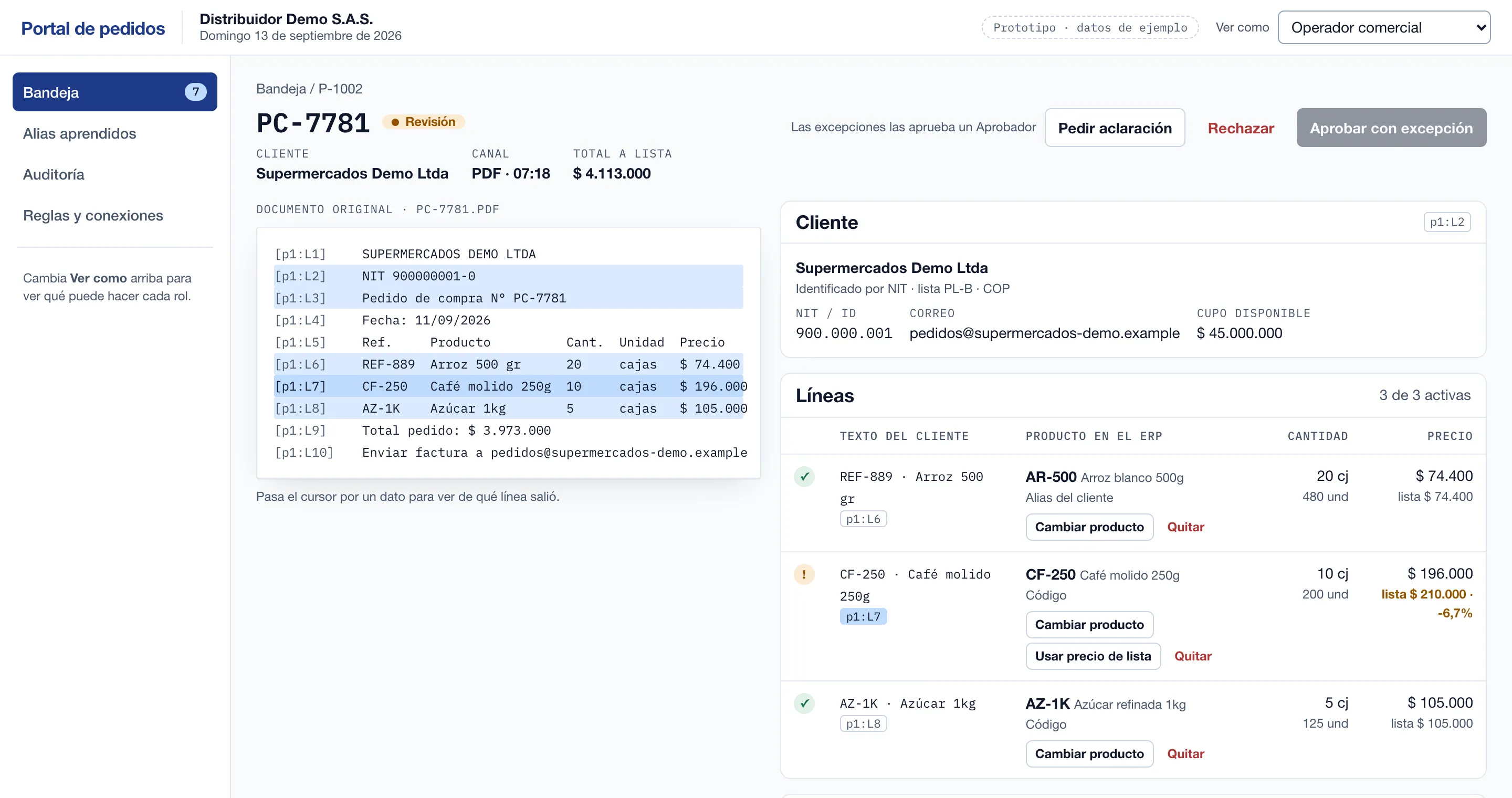
Task: Click the Prototipo · datos de ejemplo tag
Action: (1090, 28)
